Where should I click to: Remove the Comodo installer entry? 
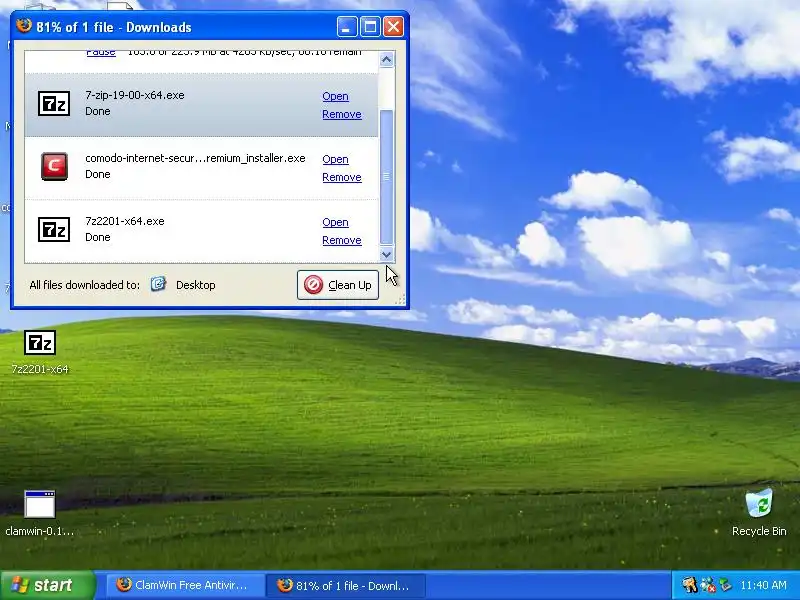click(x=342, y=177)
